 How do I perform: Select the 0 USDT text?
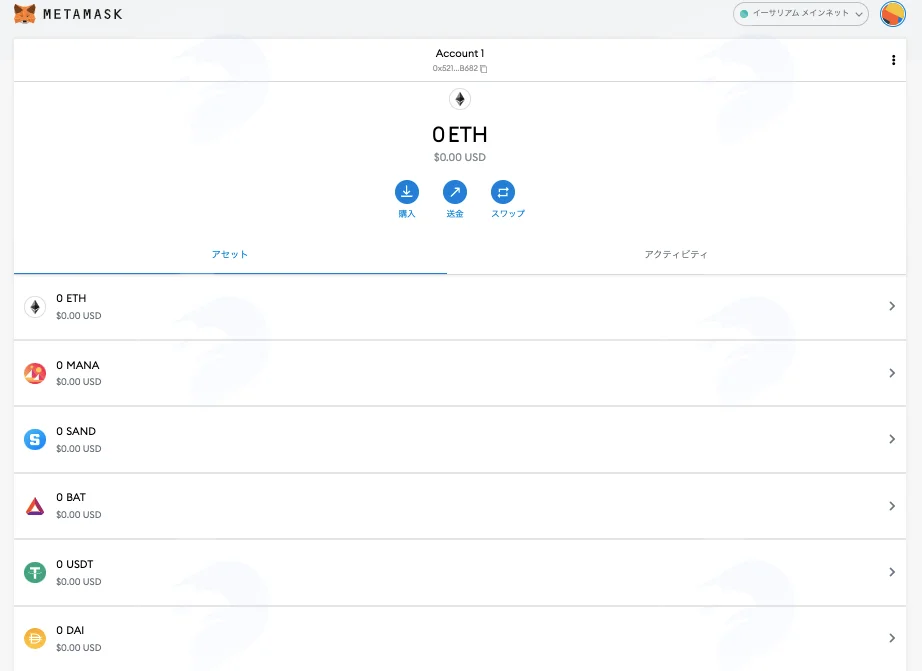pos(75,565)
